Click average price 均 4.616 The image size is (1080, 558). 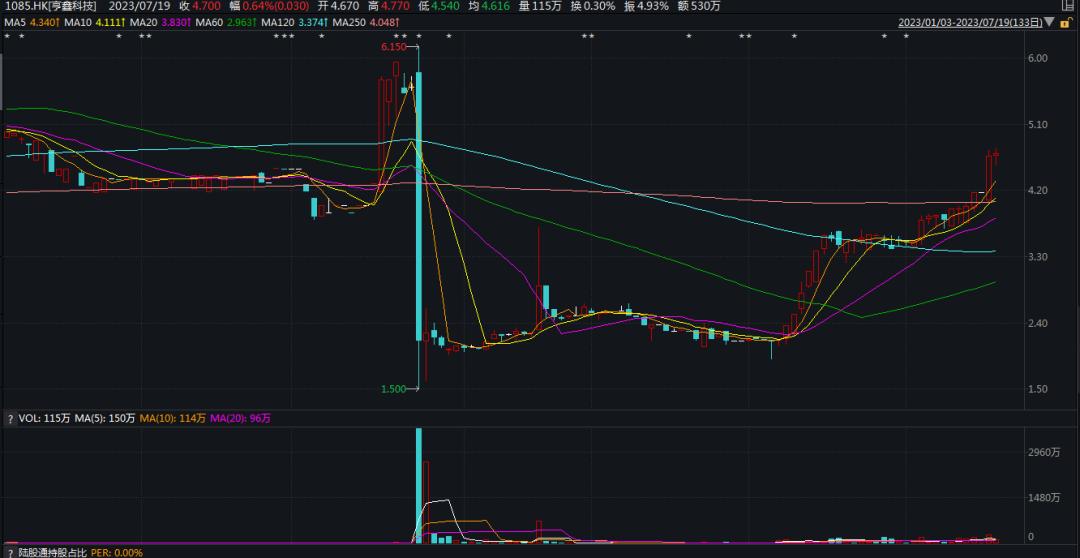(490, 6)
